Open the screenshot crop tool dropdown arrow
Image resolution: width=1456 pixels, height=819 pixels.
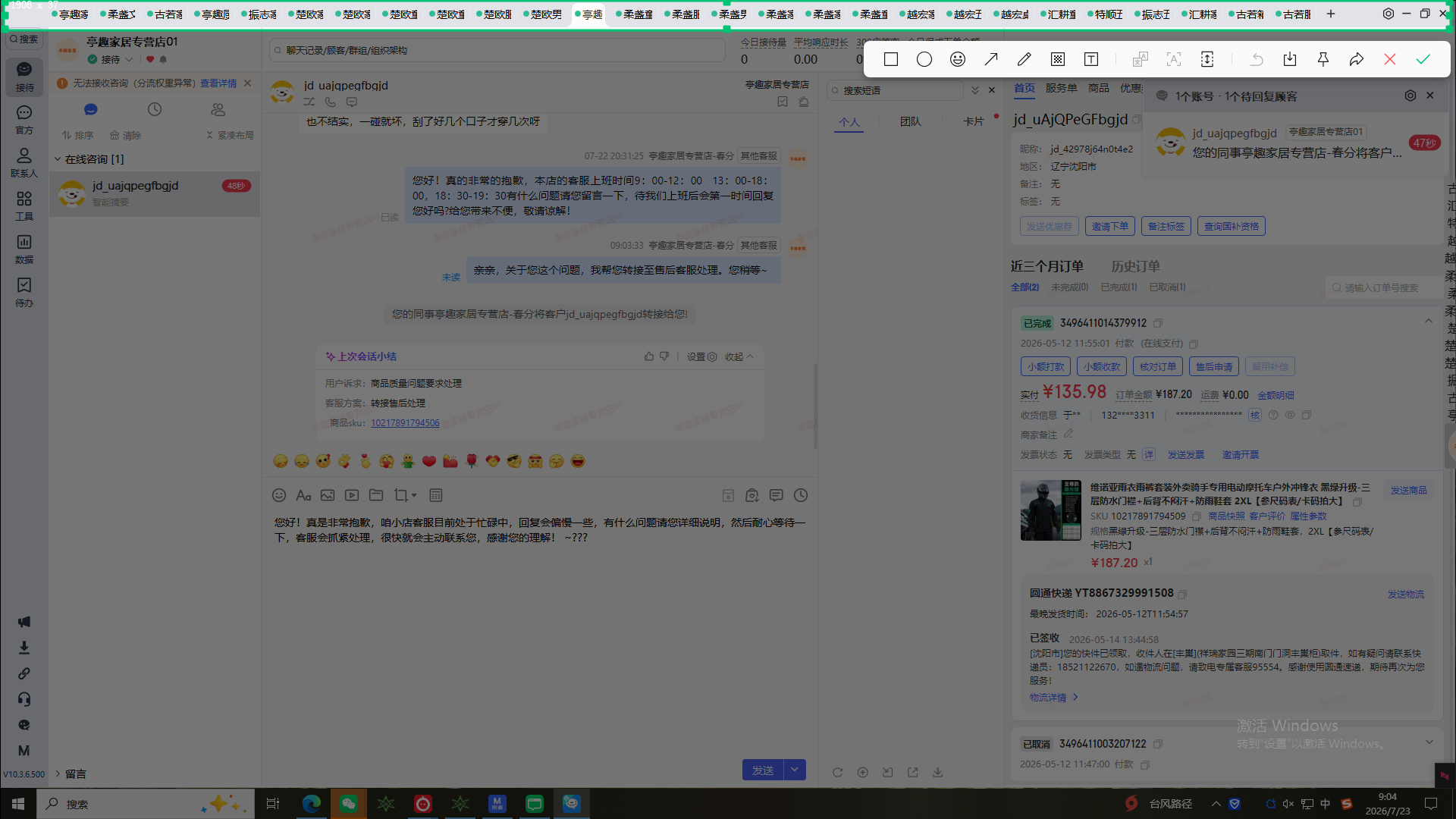(x=414, y=496)
